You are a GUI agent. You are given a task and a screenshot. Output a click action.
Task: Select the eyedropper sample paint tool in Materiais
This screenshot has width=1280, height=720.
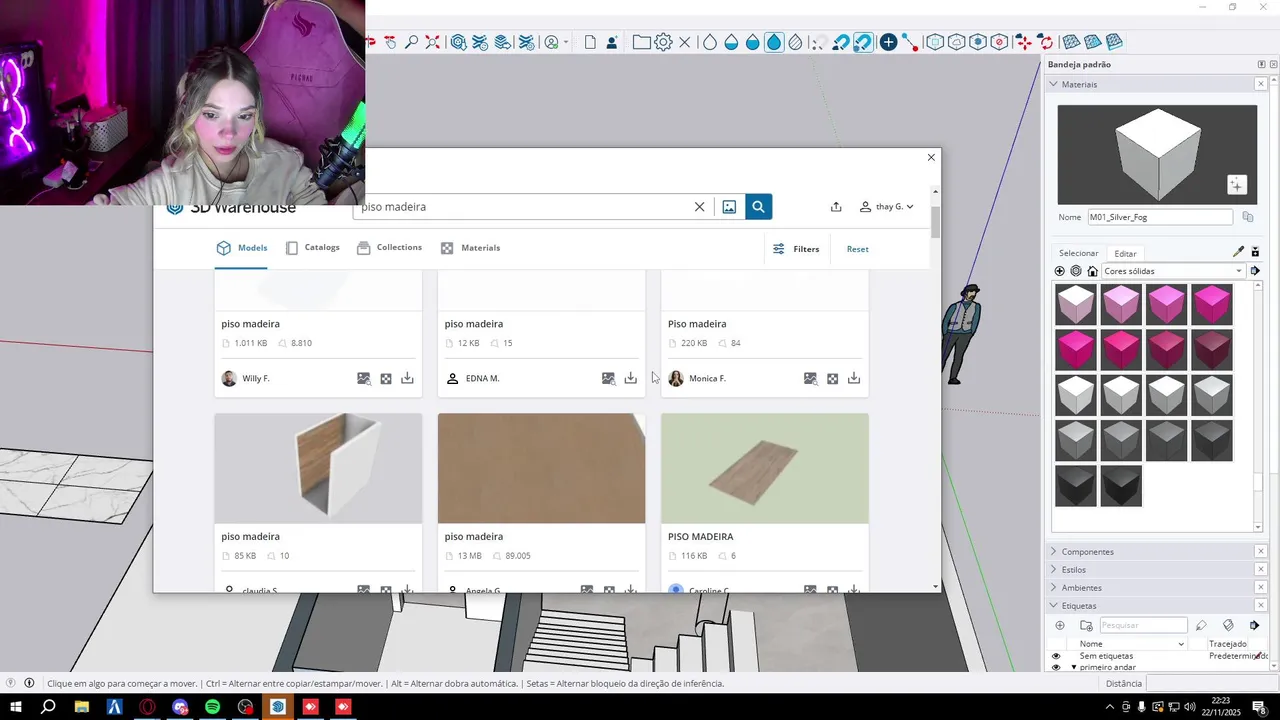[1238, 252]
